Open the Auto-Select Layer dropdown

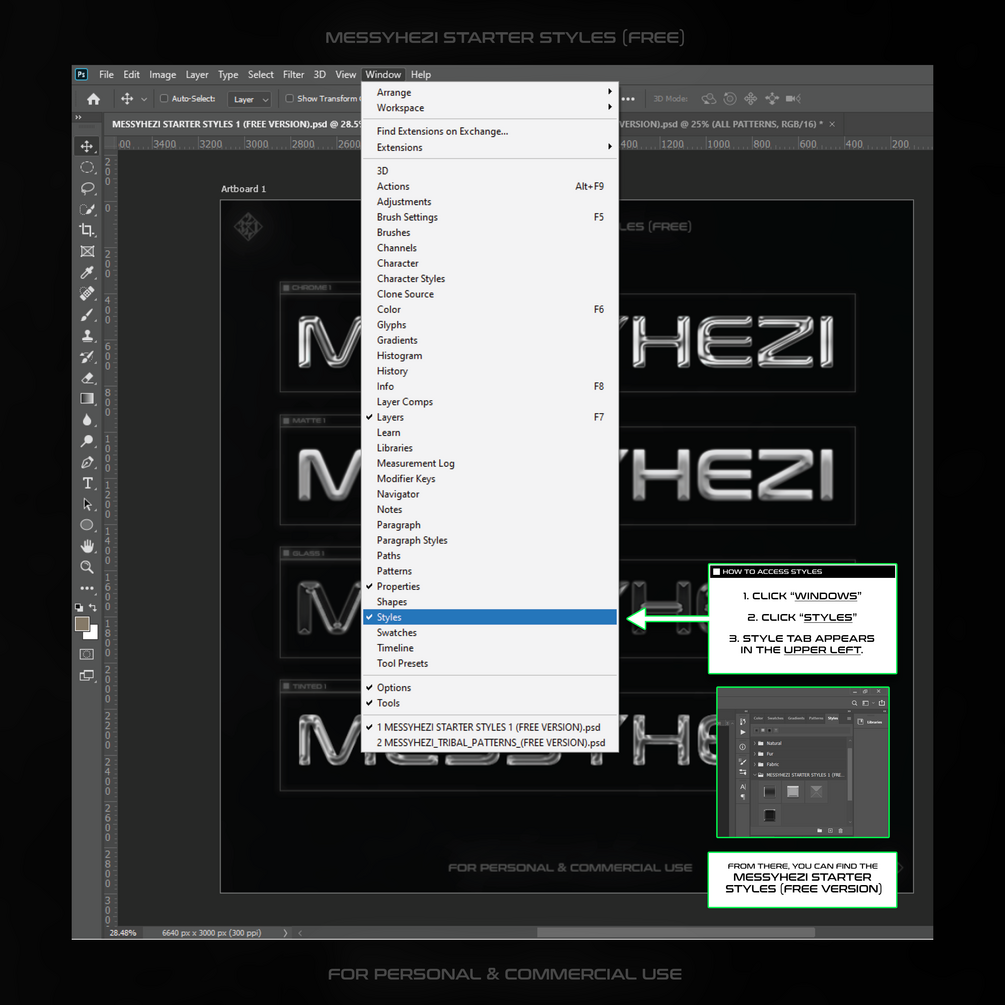tap(250, 99)
